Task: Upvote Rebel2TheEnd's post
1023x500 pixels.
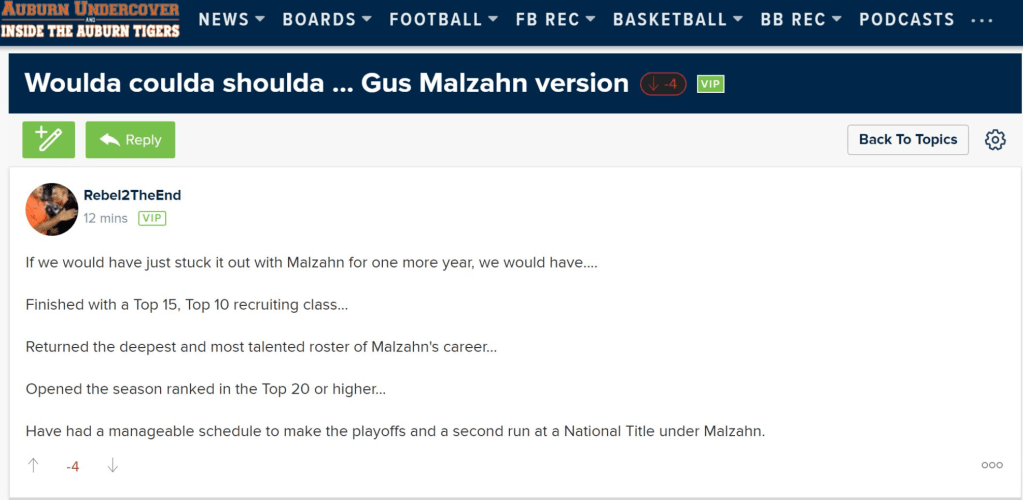Action: 34,465
